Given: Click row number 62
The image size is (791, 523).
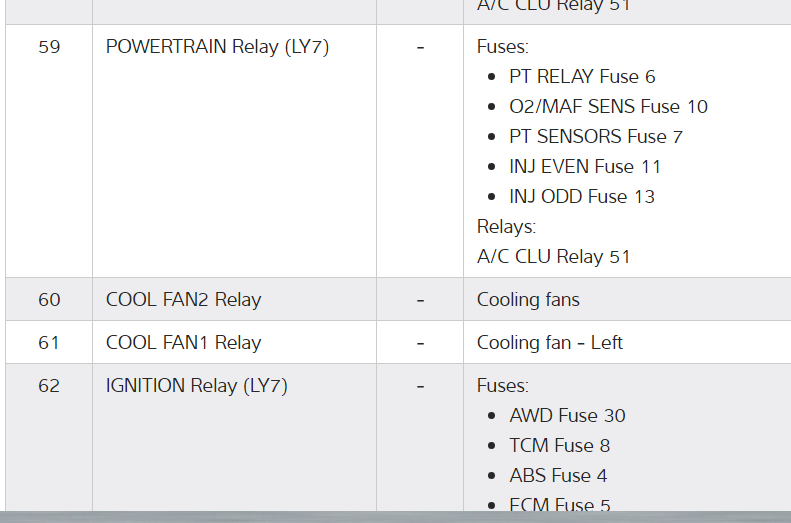Looking at the screenshot, I should 49,386.
